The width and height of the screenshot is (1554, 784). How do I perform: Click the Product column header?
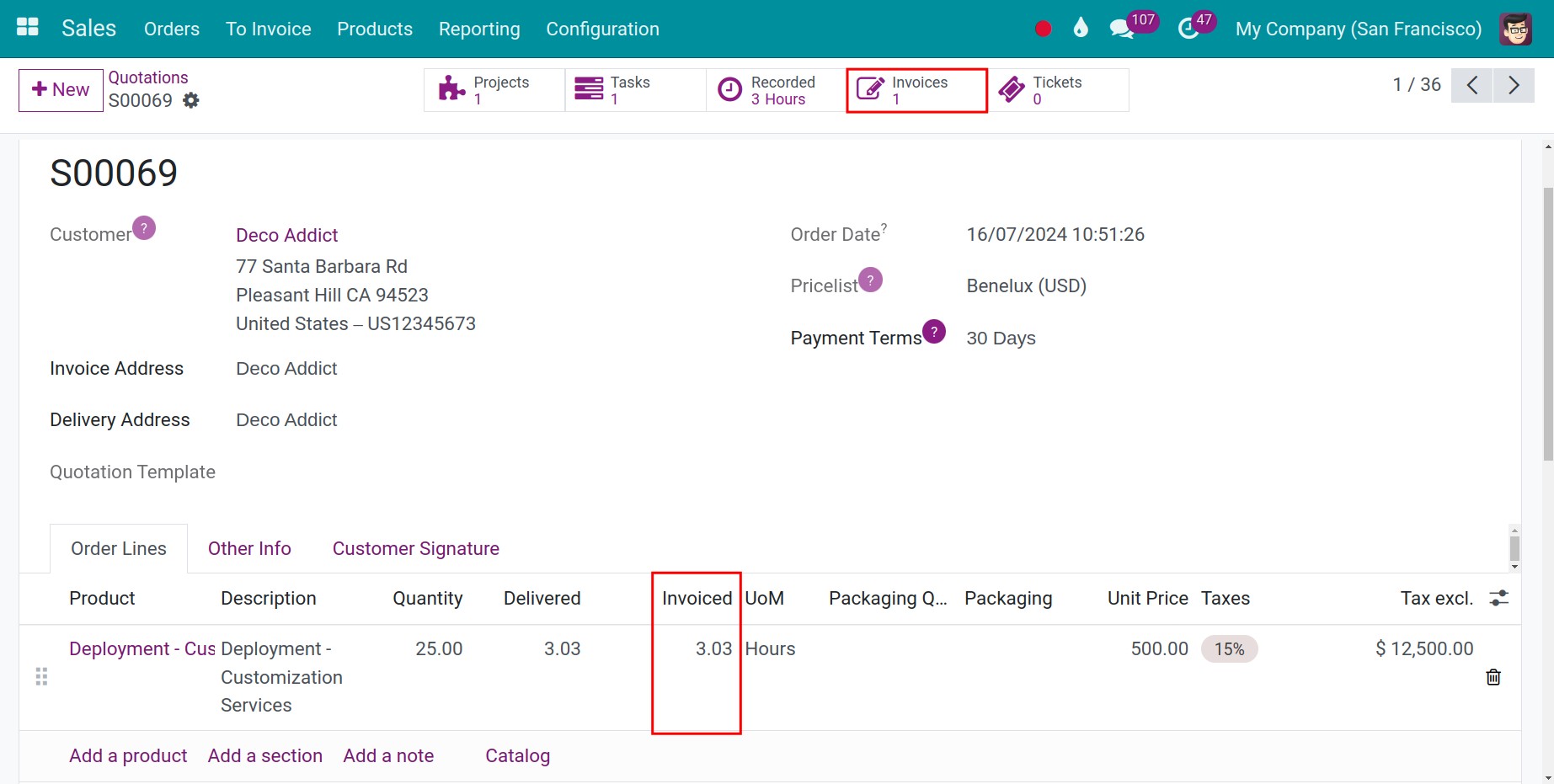click(102, 598)
